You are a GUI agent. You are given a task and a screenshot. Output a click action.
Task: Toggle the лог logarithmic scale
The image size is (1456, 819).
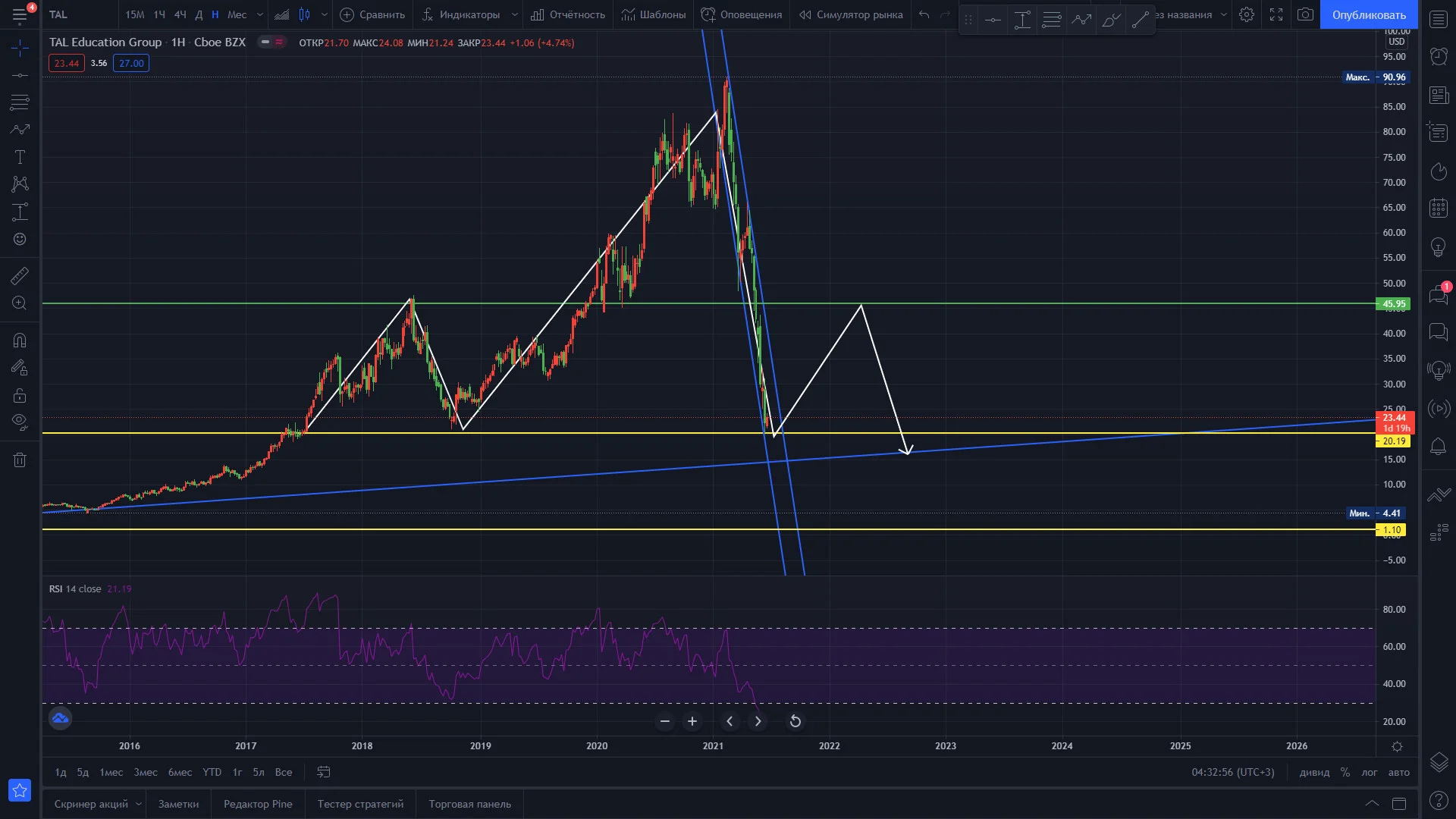click(1369, 772)
